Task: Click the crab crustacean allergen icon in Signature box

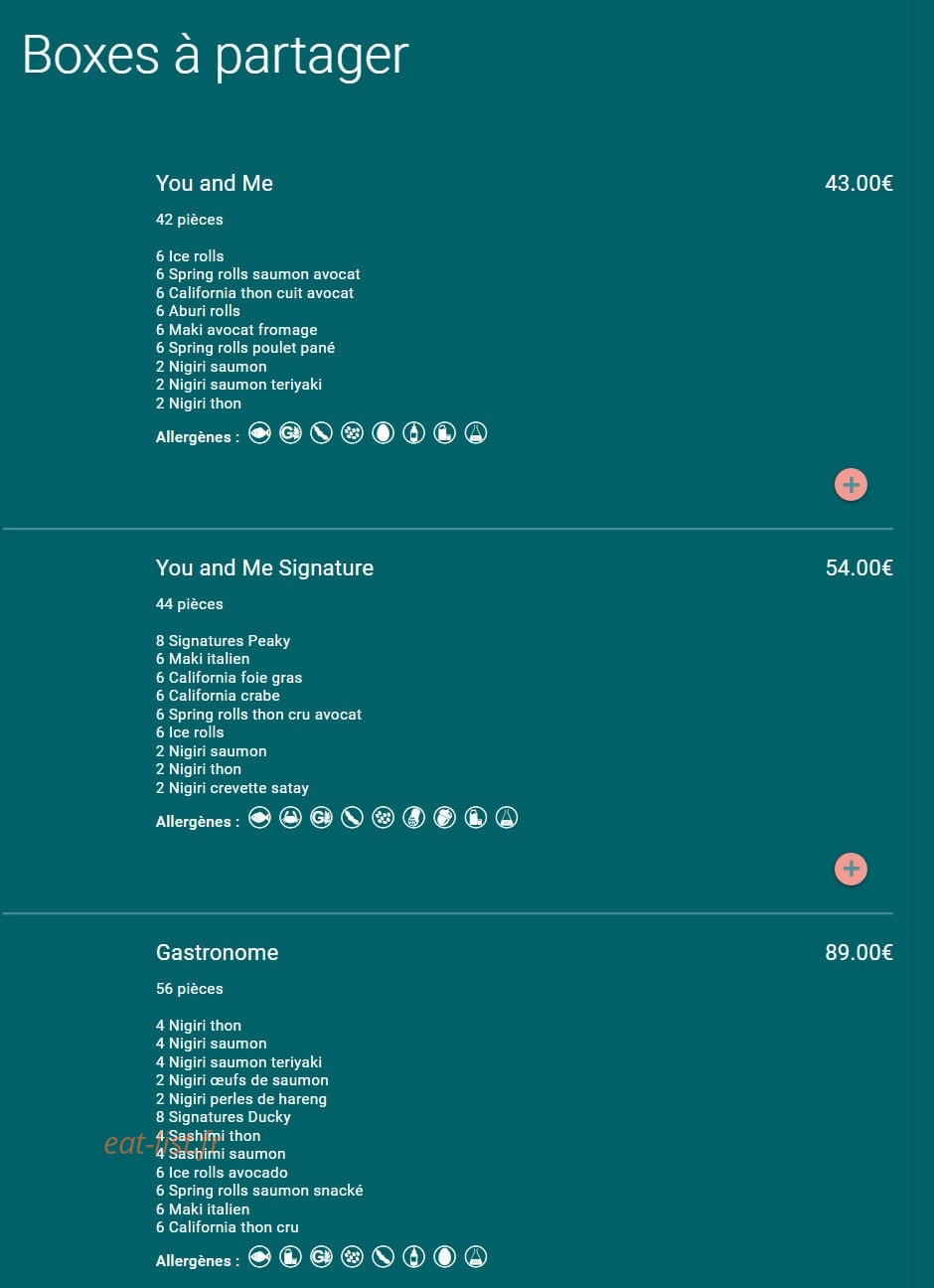Action: click(x=290, y=818)
